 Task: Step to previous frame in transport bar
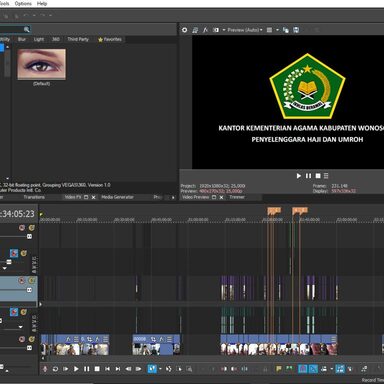pyautogui.click(x=128, y=369)
